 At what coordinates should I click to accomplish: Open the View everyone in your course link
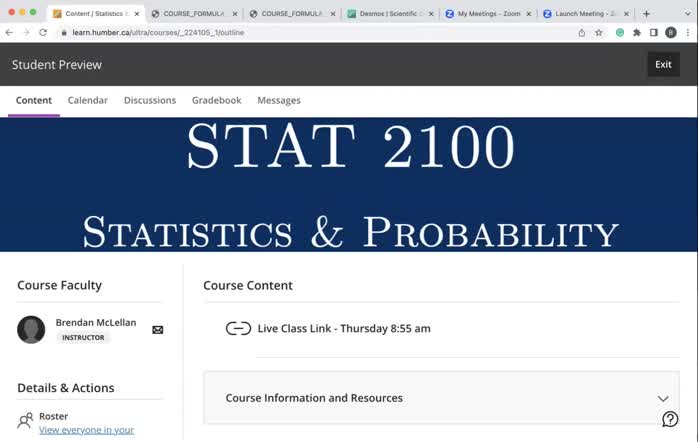pos(86,430)
